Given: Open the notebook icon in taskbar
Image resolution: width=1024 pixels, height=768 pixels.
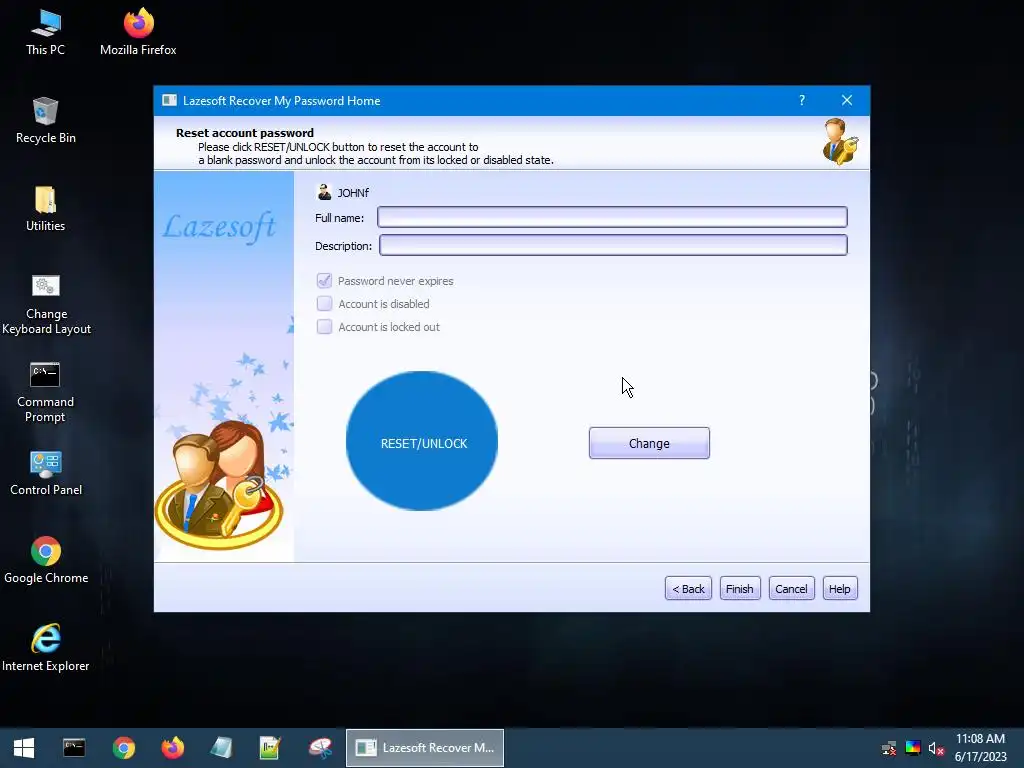Looking at the screenshot, I should [x=221, y=748].
